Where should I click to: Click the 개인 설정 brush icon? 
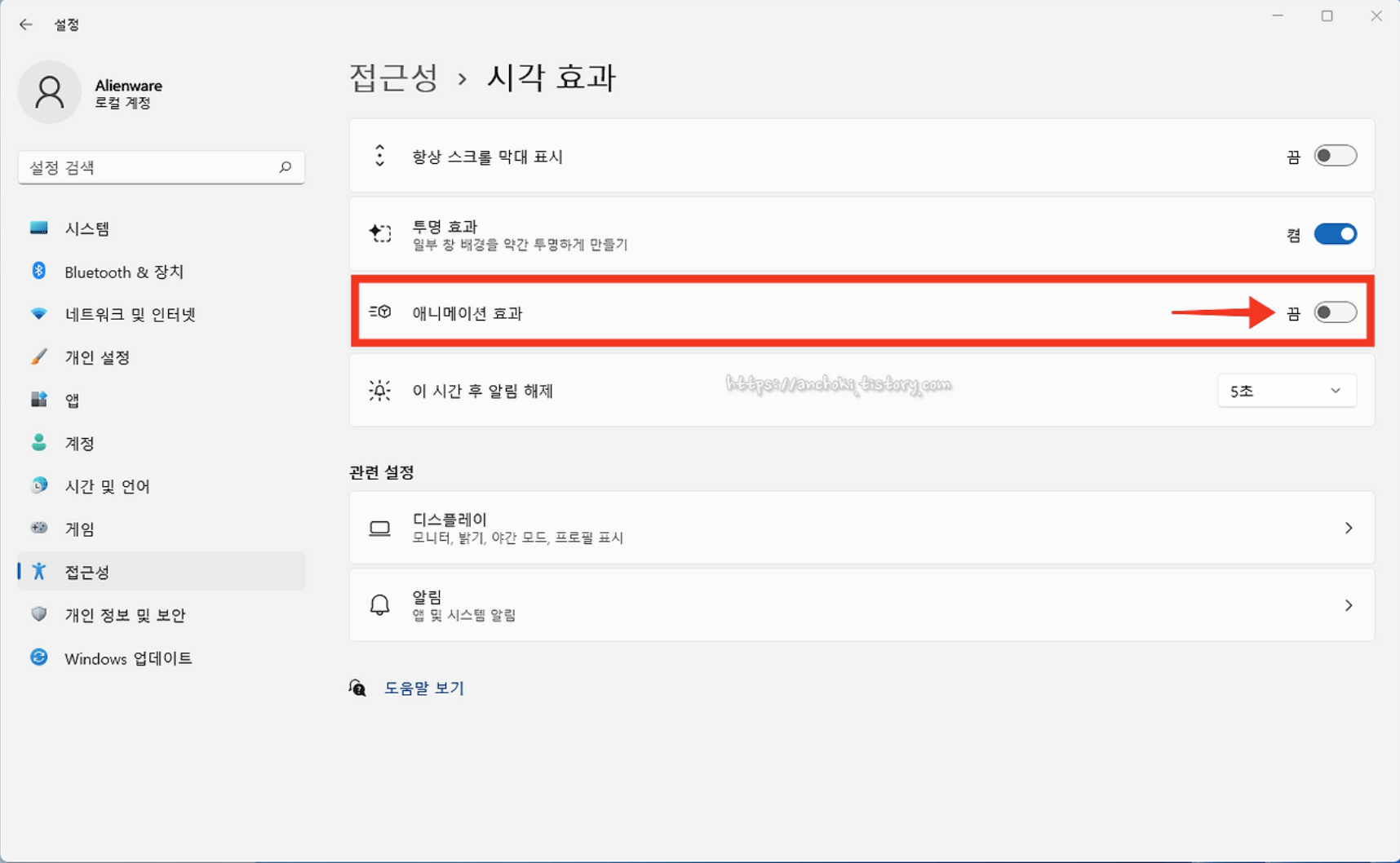coord(38,356)
